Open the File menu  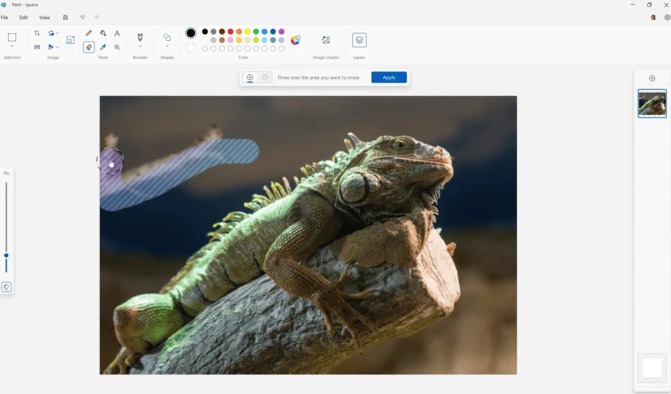point(4,18)
